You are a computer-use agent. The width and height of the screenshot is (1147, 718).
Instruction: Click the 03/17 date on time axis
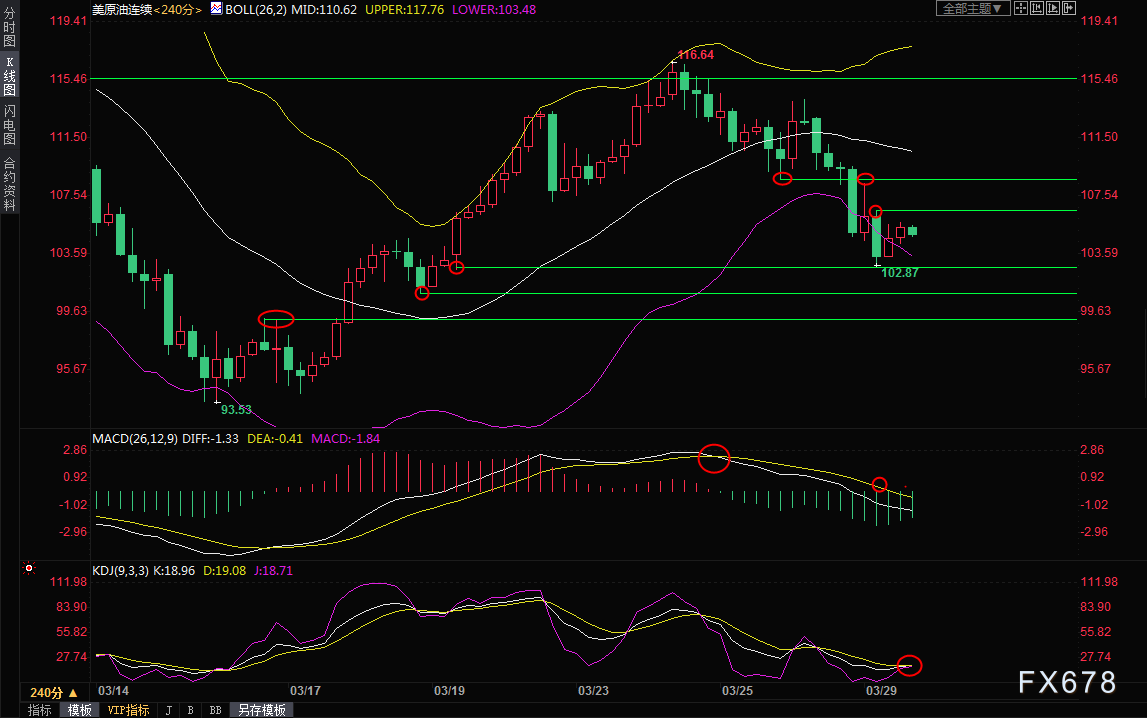305,691
